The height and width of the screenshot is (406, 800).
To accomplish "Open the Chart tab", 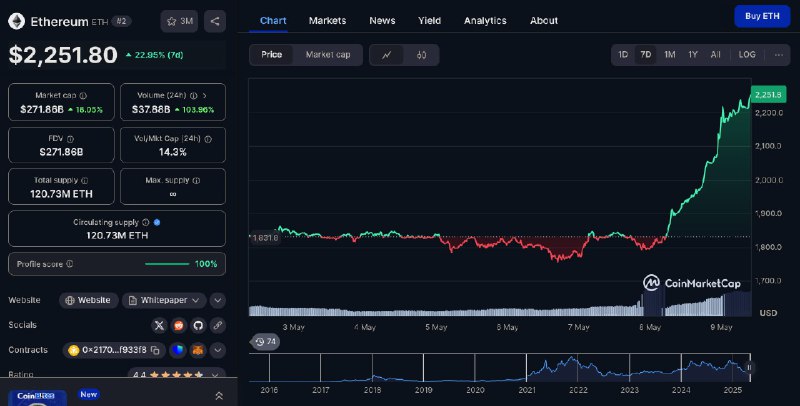I will (273, 21).
